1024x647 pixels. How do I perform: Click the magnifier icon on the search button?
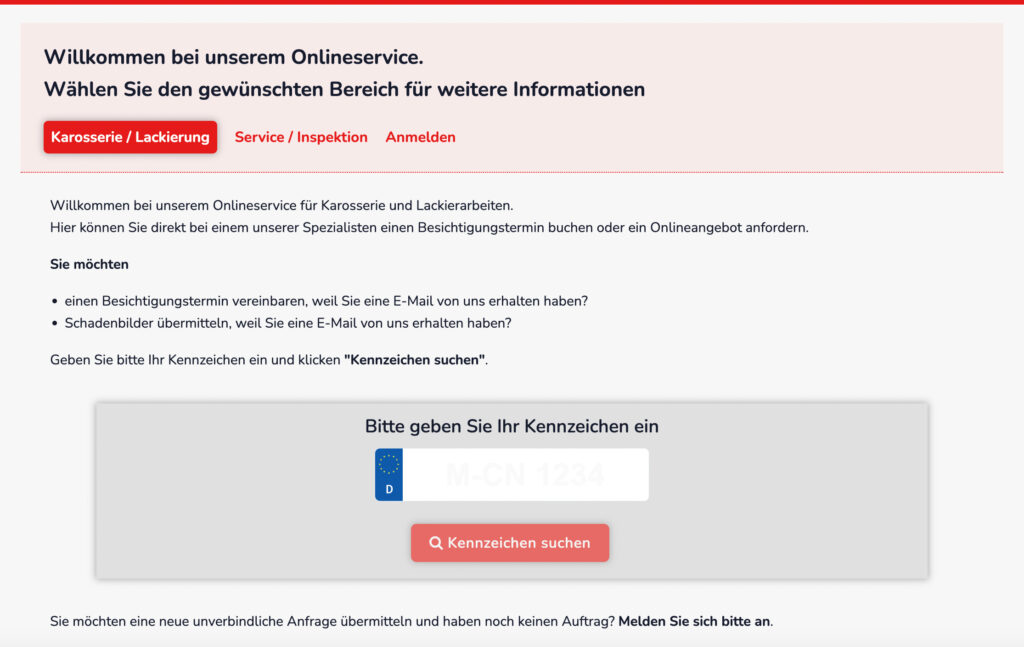point(436,543)
